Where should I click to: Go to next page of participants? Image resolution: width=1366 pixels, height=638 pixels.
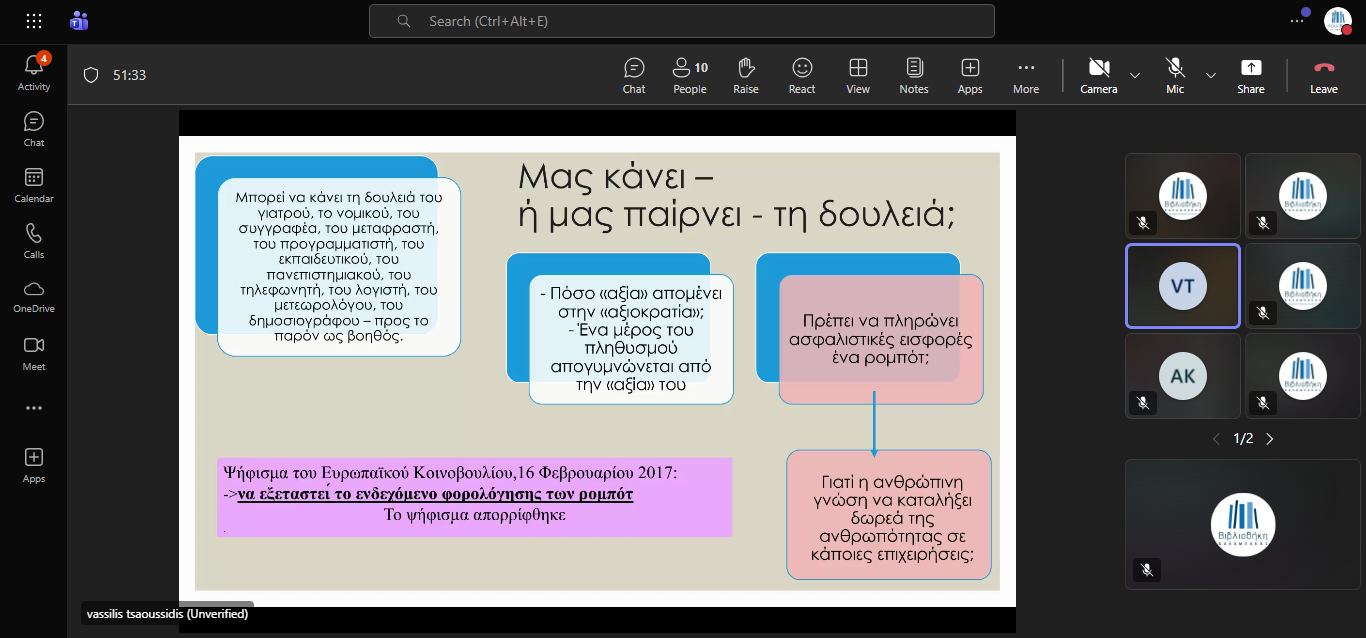point(1270,439)
